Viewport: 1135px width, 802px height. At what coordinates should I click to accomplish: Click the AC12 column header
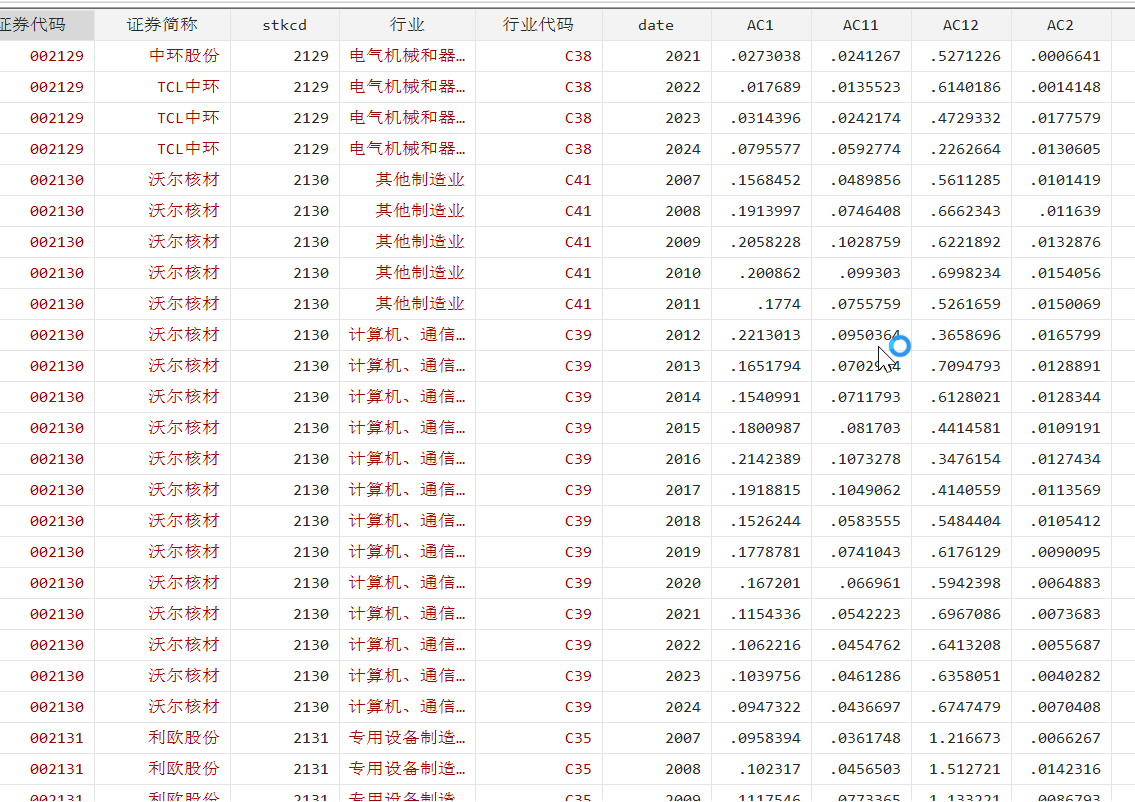point(961,25)
